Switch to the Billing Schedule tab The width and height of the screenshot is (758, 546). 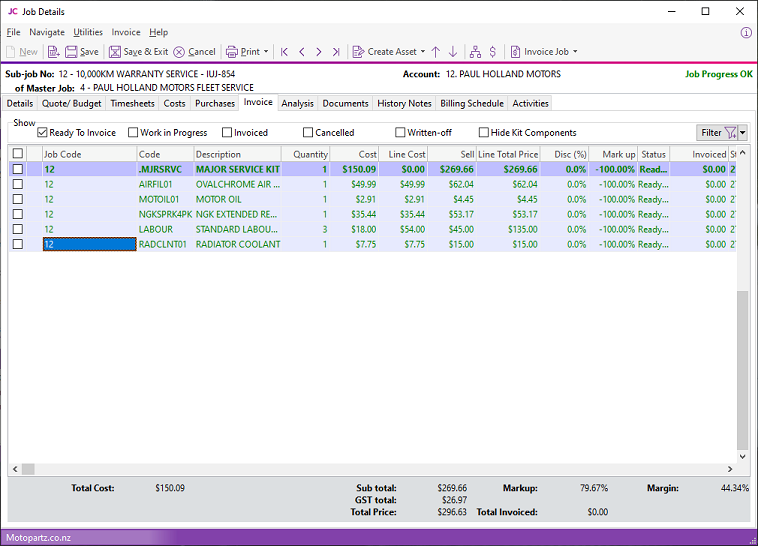(472, 103)
